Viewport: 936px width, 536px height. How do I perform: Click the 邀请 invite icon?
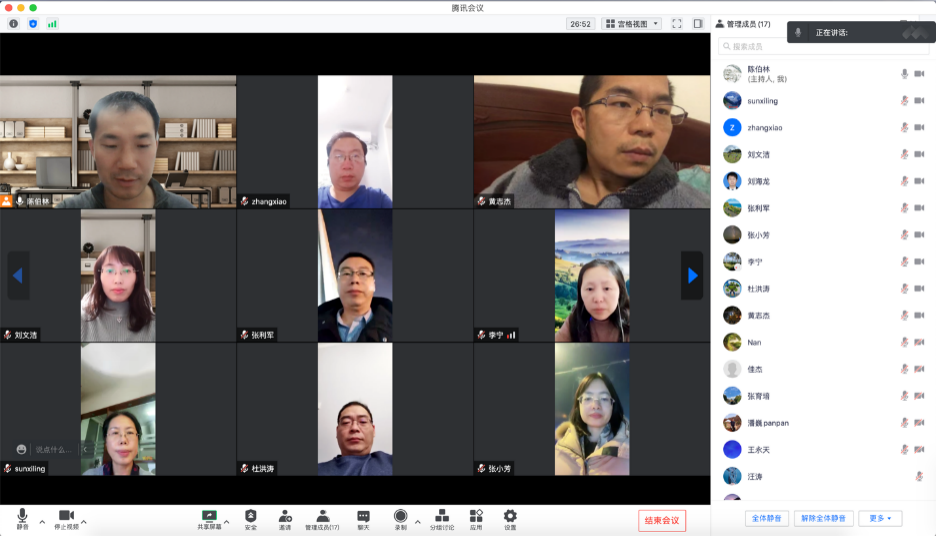pyautogui.click(x=285, y=516)
